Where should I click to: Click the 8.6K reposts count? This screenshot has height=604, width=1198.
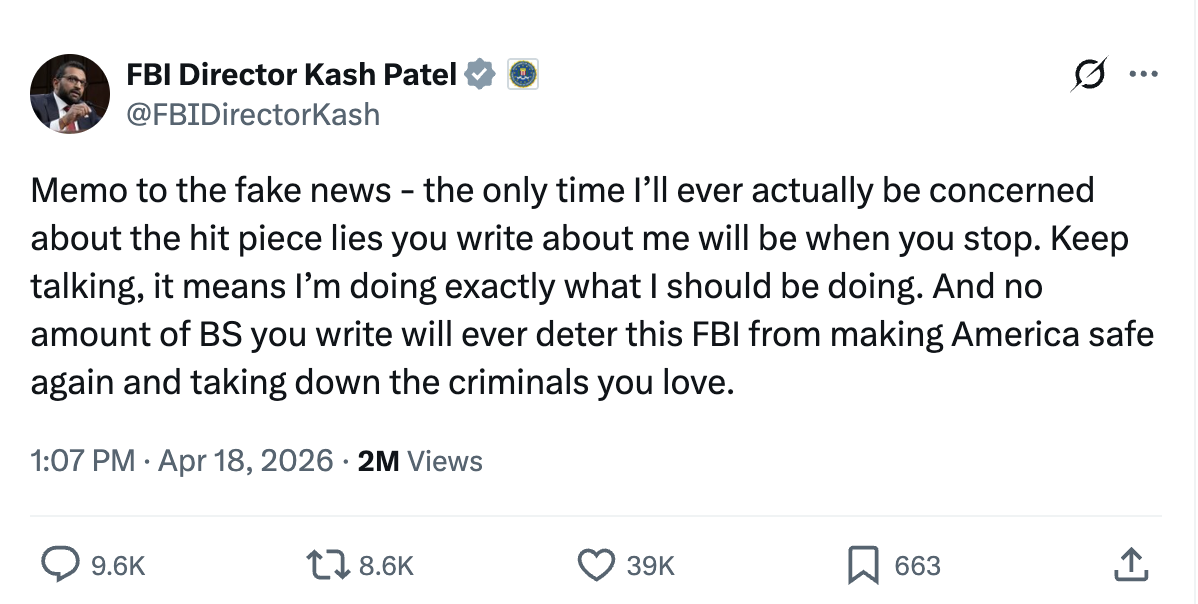pyautogui.click(x=385, y=566)
